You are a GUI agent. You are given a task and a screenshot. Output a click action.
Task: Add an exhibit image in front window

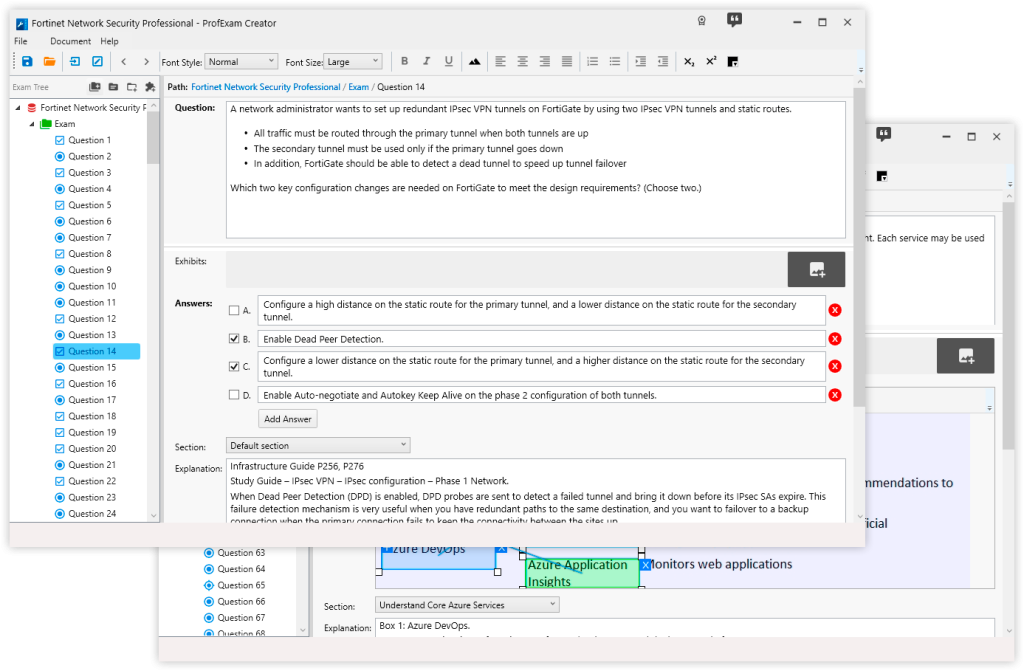(816, 269)
